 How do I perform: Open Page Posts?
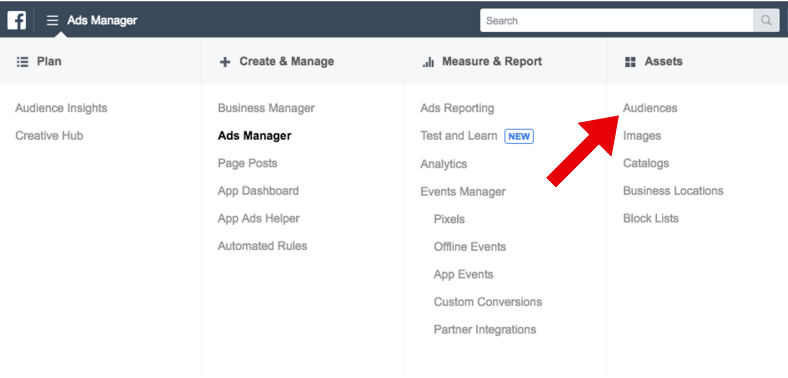[x=247, y=163]
